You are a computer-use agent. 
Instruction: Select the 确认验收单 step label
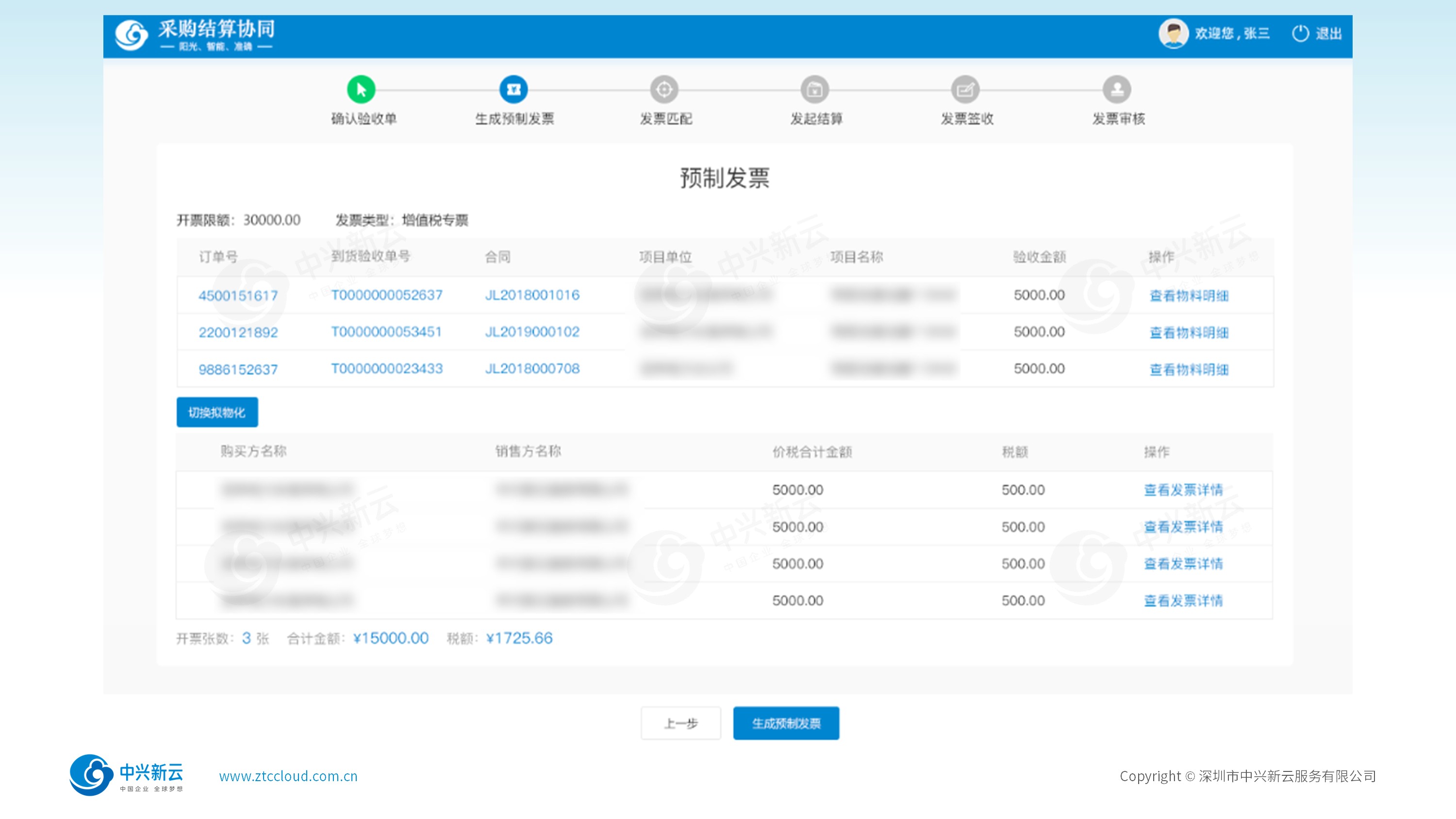point(364,118)
